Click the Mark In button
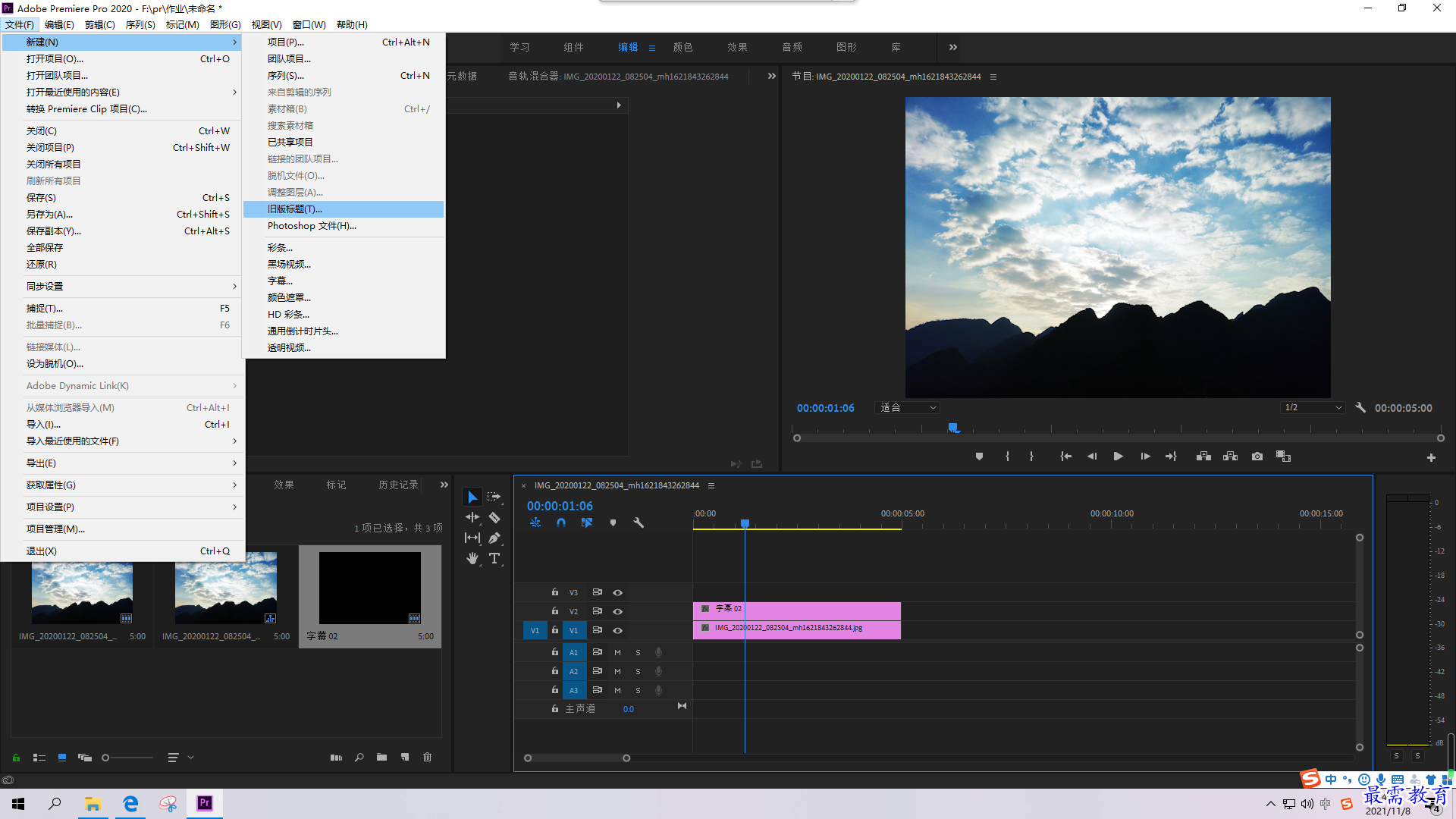 1007,457
